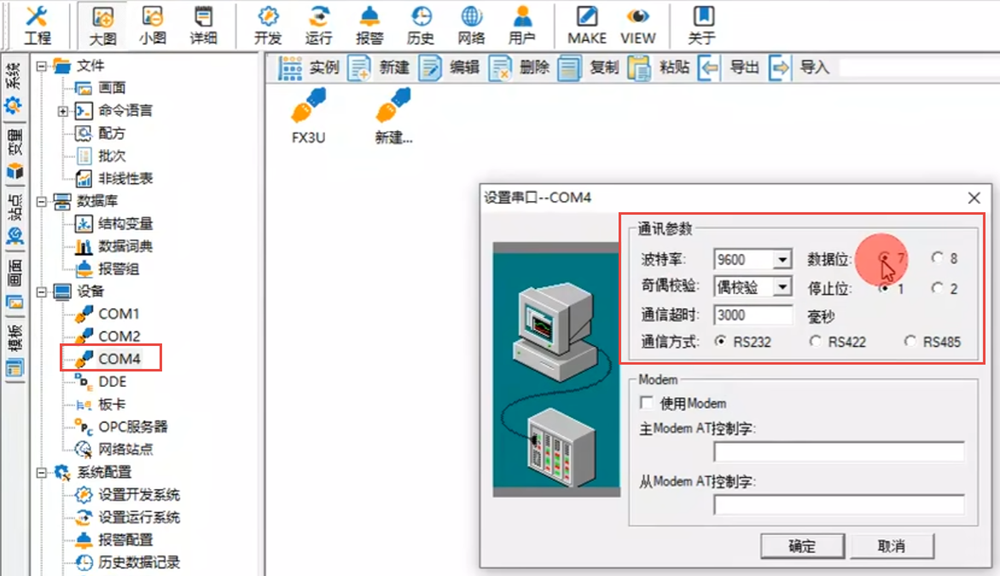Open the 系统 side tab

(x=14, y=87)
